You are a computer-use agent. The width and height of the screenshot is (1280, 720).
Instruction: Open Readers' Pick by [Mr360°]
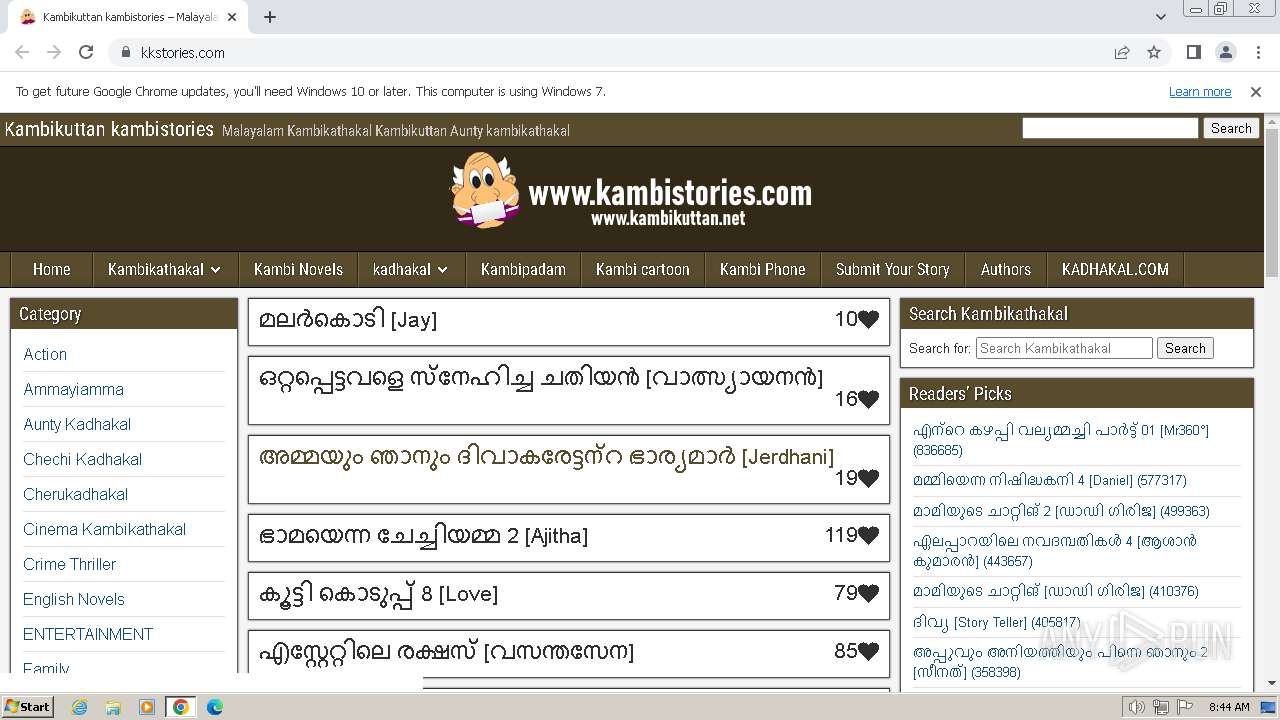click(x=1061, y=440)
